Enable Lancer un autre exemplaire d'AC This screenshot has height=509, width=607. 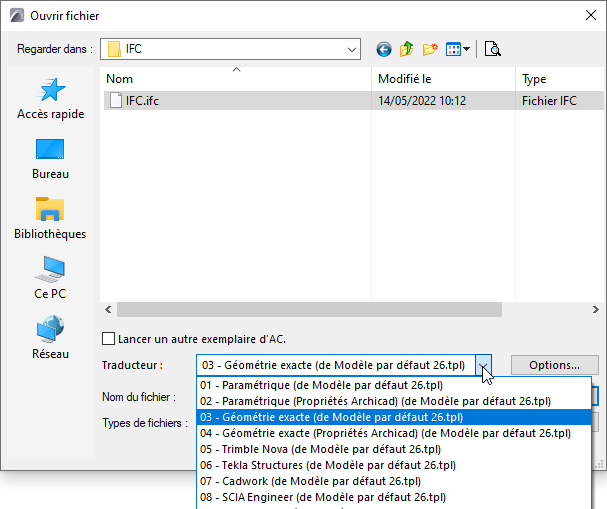(108, 339)
